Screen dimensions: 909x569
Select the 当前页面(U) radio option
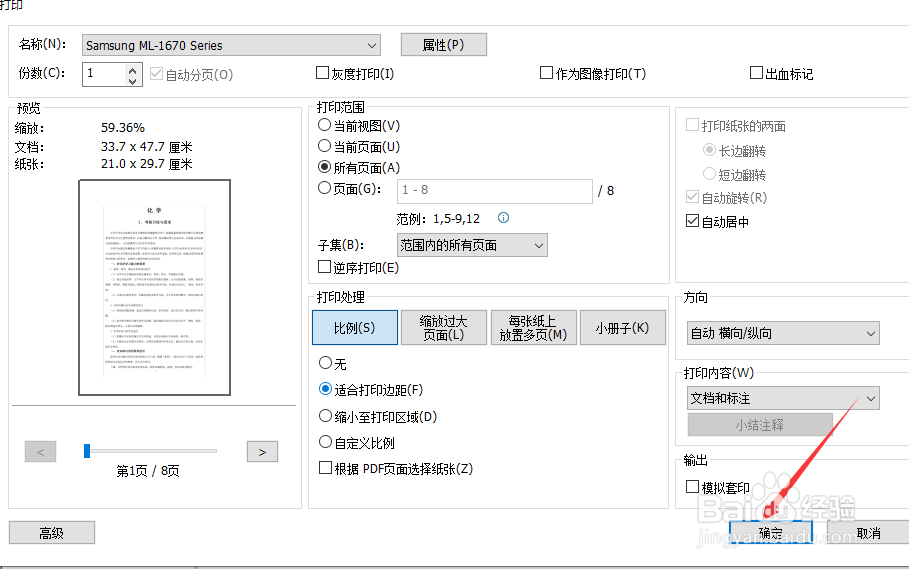[325, 146]
